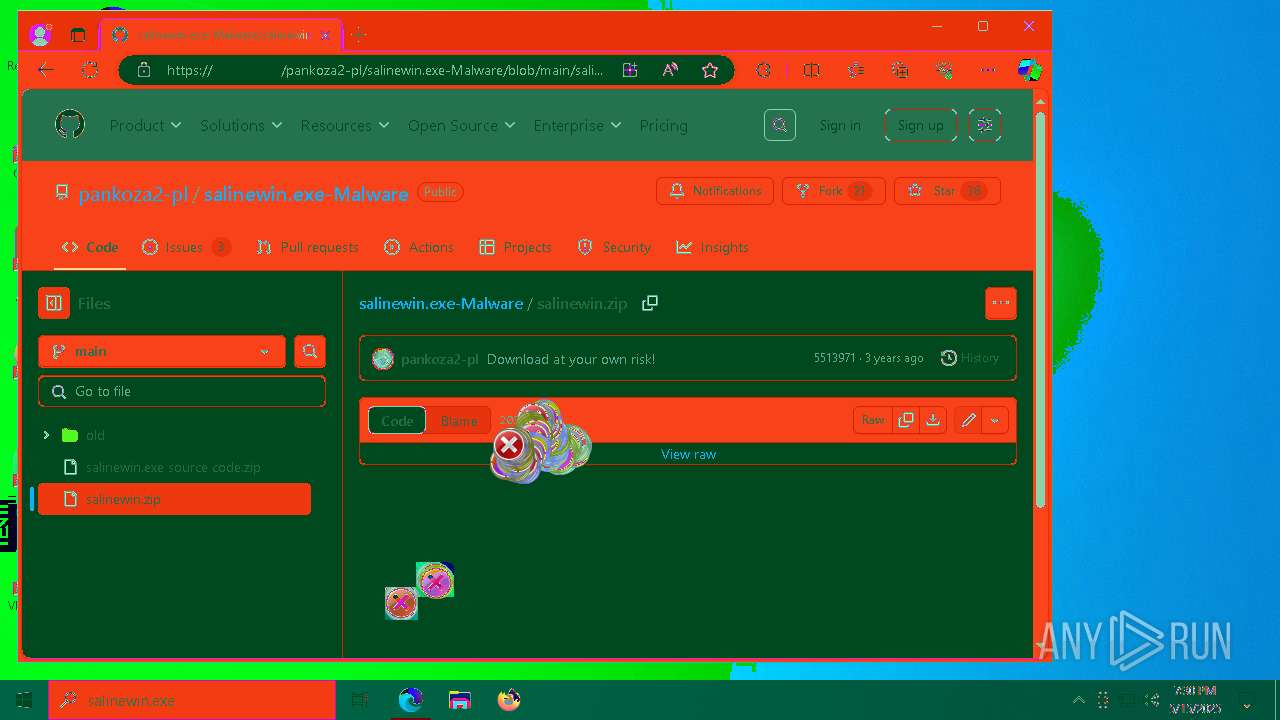
Task: Click the View raw link
Action: 688,454
